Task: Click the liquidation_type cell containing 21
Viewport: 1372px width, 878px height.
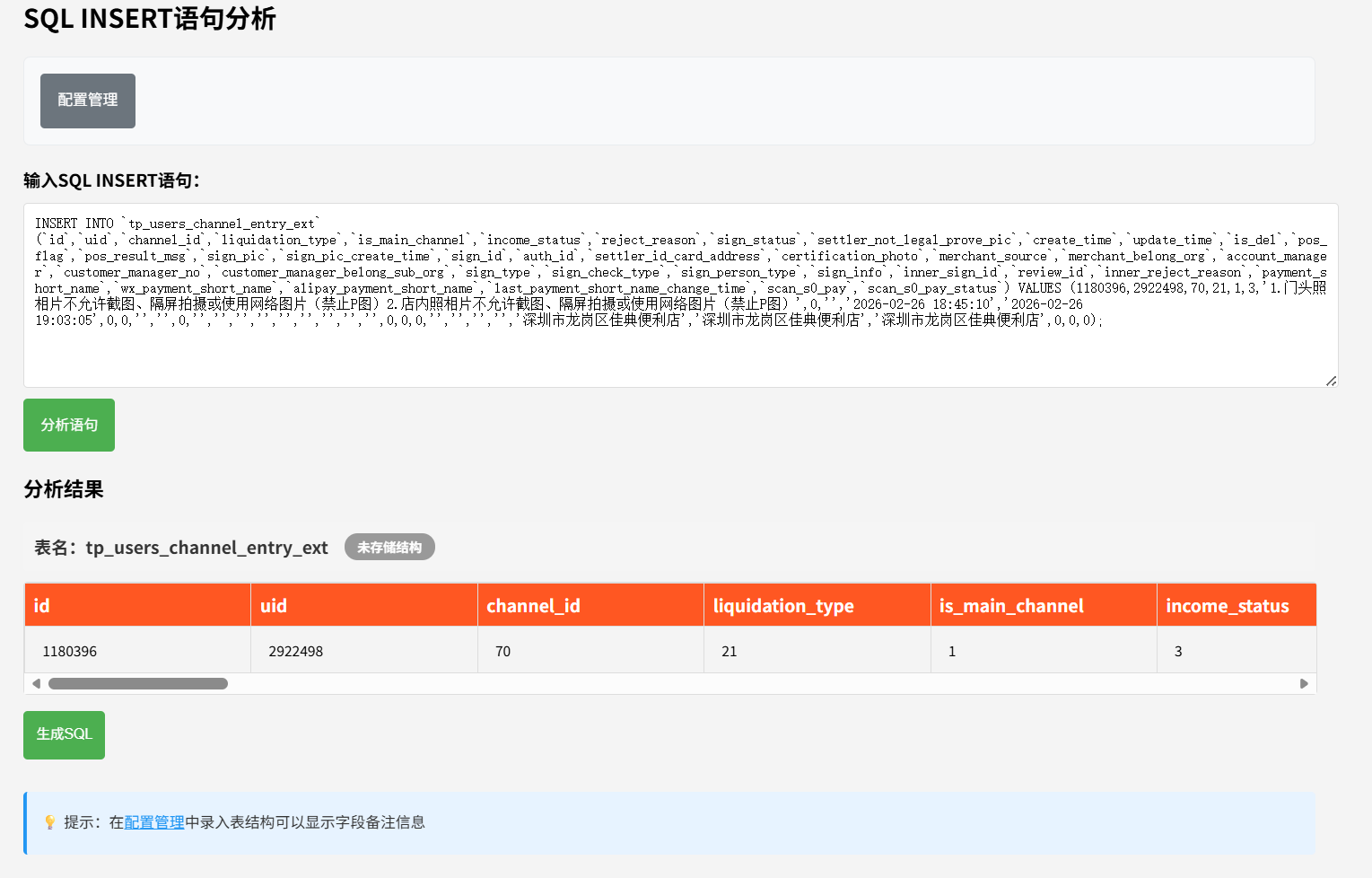Action: (730, 652)
